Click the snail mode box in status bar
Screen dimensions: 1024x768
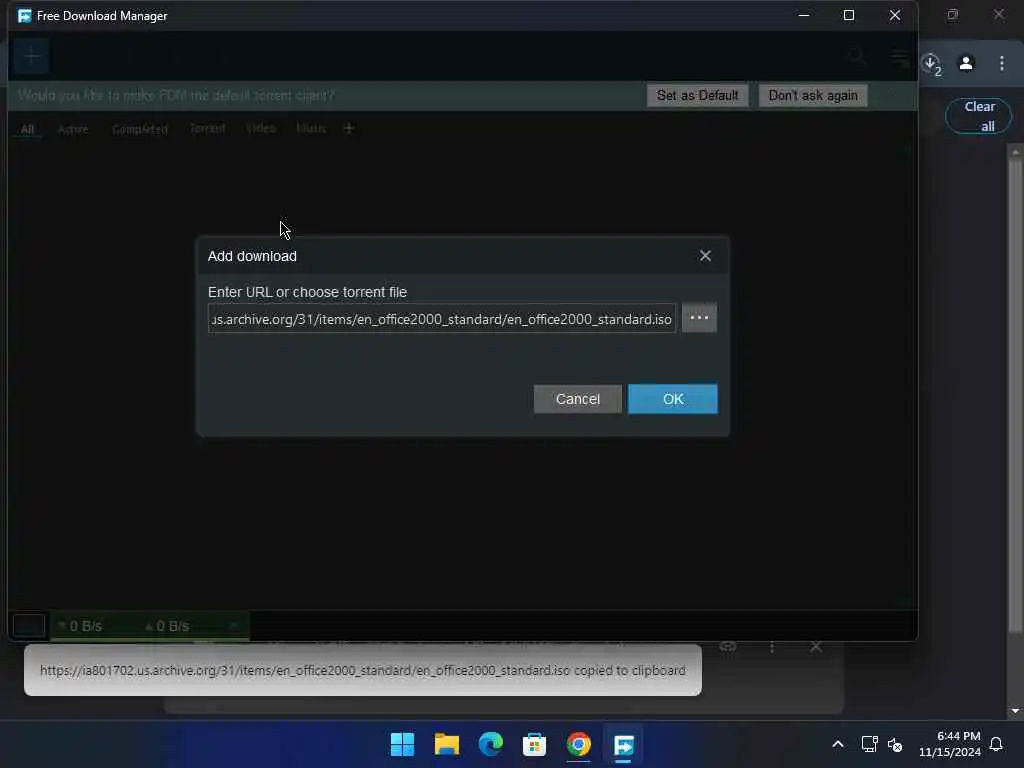click(29, 625)
